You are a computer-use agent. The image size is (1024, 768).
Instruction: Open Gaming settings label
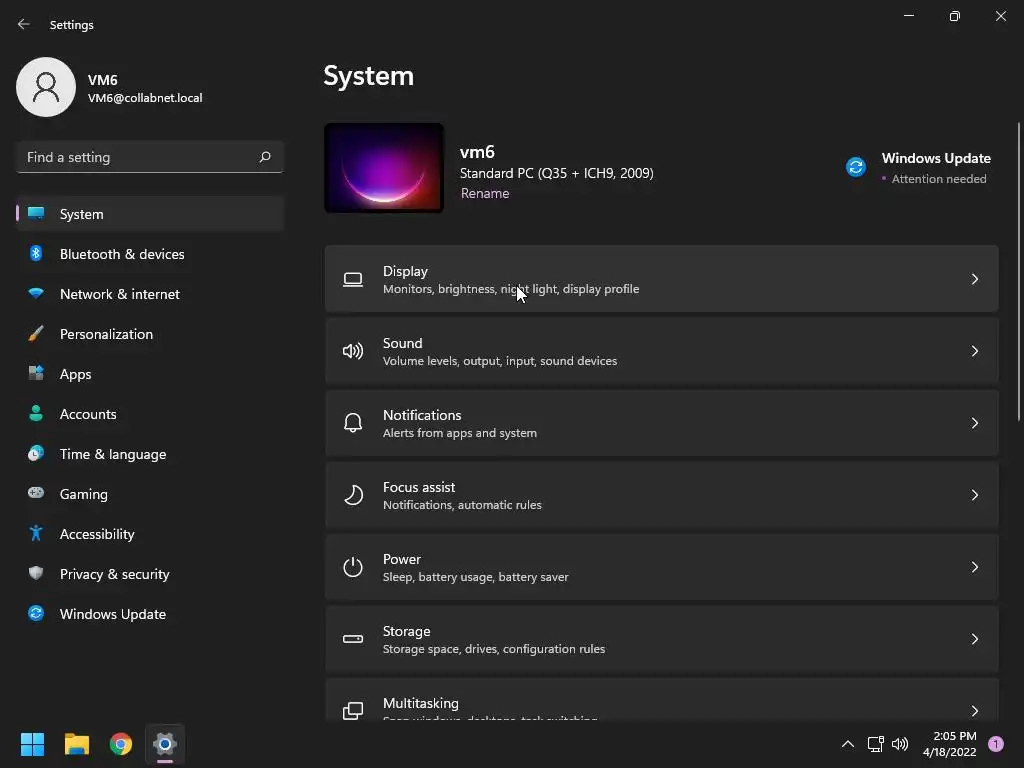tap(84, 494)
